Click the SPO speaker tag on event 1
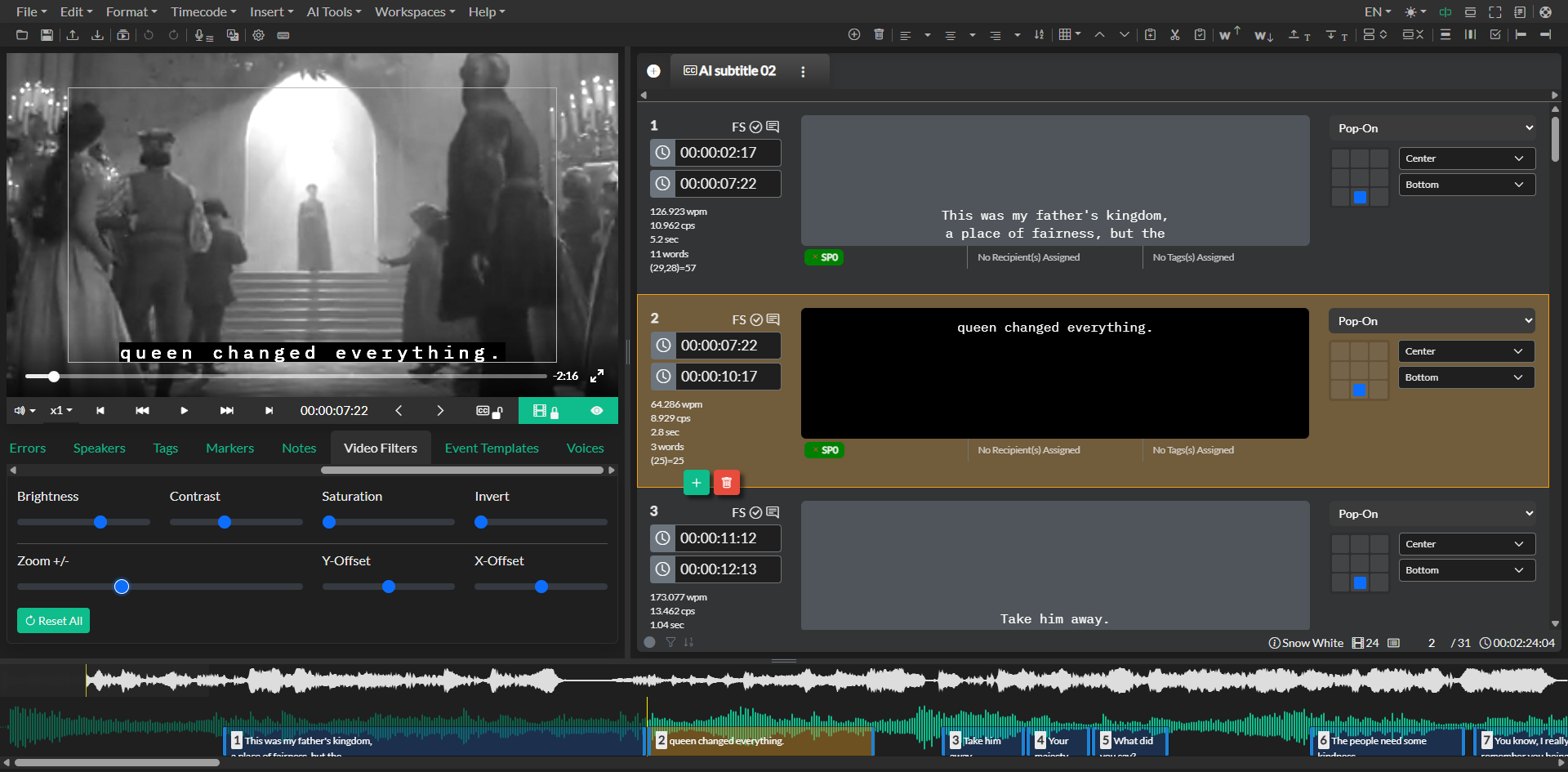This screenshot has width=1568, height=772. coord(824,257)
